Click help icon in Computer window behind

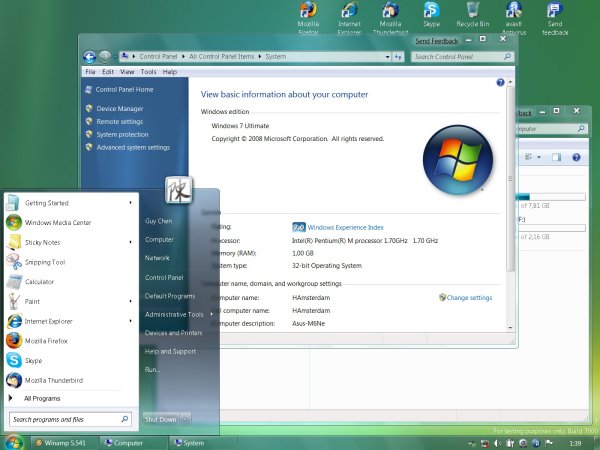tap(576, 157)
